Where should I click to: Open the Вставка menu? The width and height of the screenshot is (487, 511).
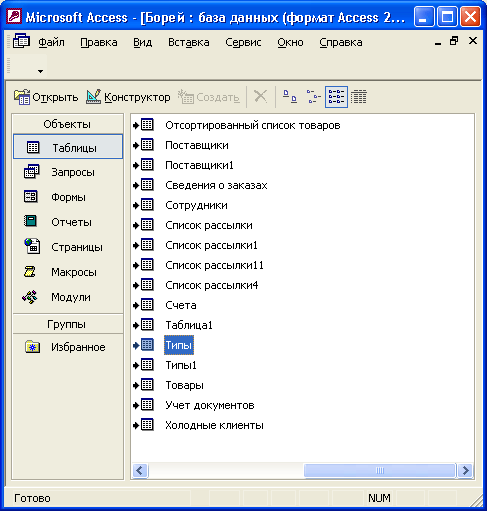point(189,42)
